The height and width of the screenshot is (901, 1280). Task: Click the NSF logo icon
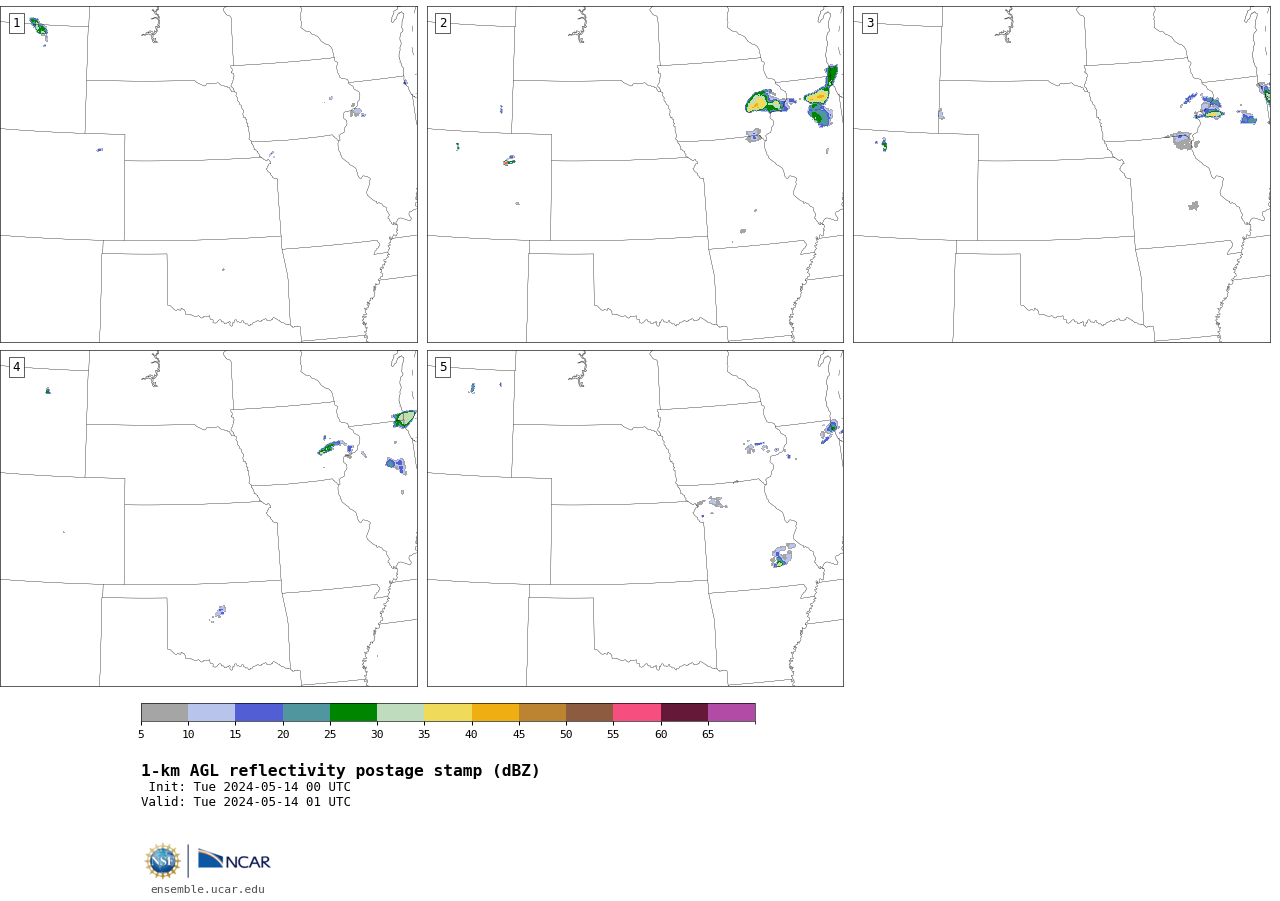click(x=163, y=860)
